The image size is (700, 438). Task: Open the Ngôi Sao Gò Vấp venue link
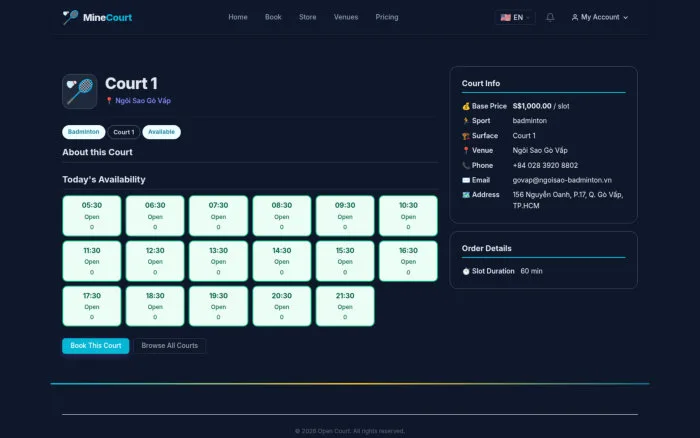click(143, 101)
